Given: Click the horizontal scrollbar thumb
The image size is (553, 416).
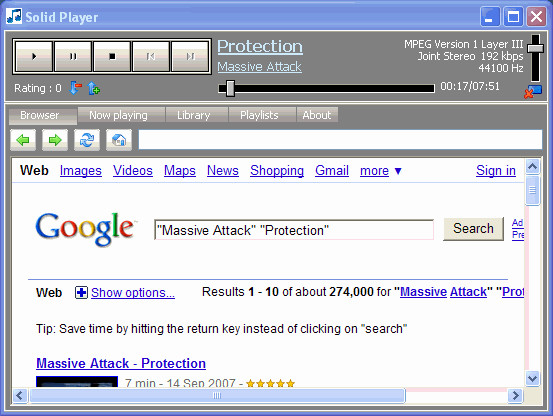Looking at the screenshot, I should 217,396.
